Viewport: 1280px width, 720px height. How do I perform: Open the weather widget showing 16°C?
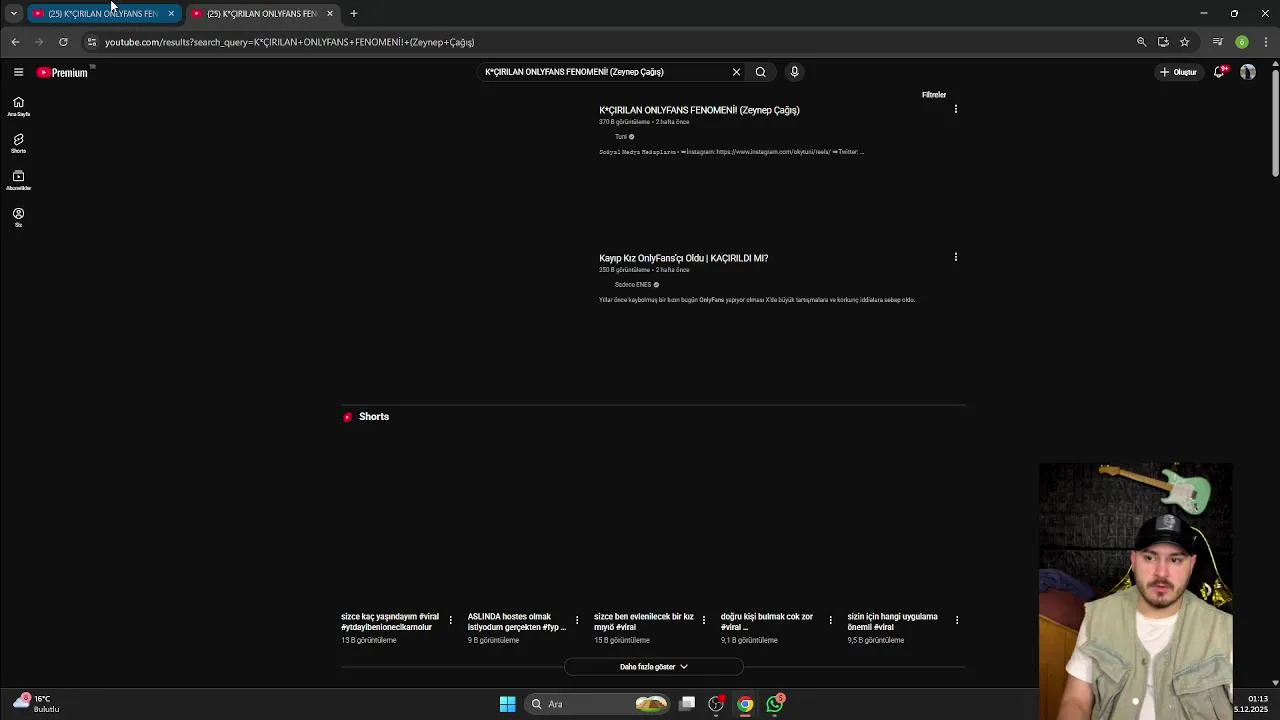coord(36,704)
